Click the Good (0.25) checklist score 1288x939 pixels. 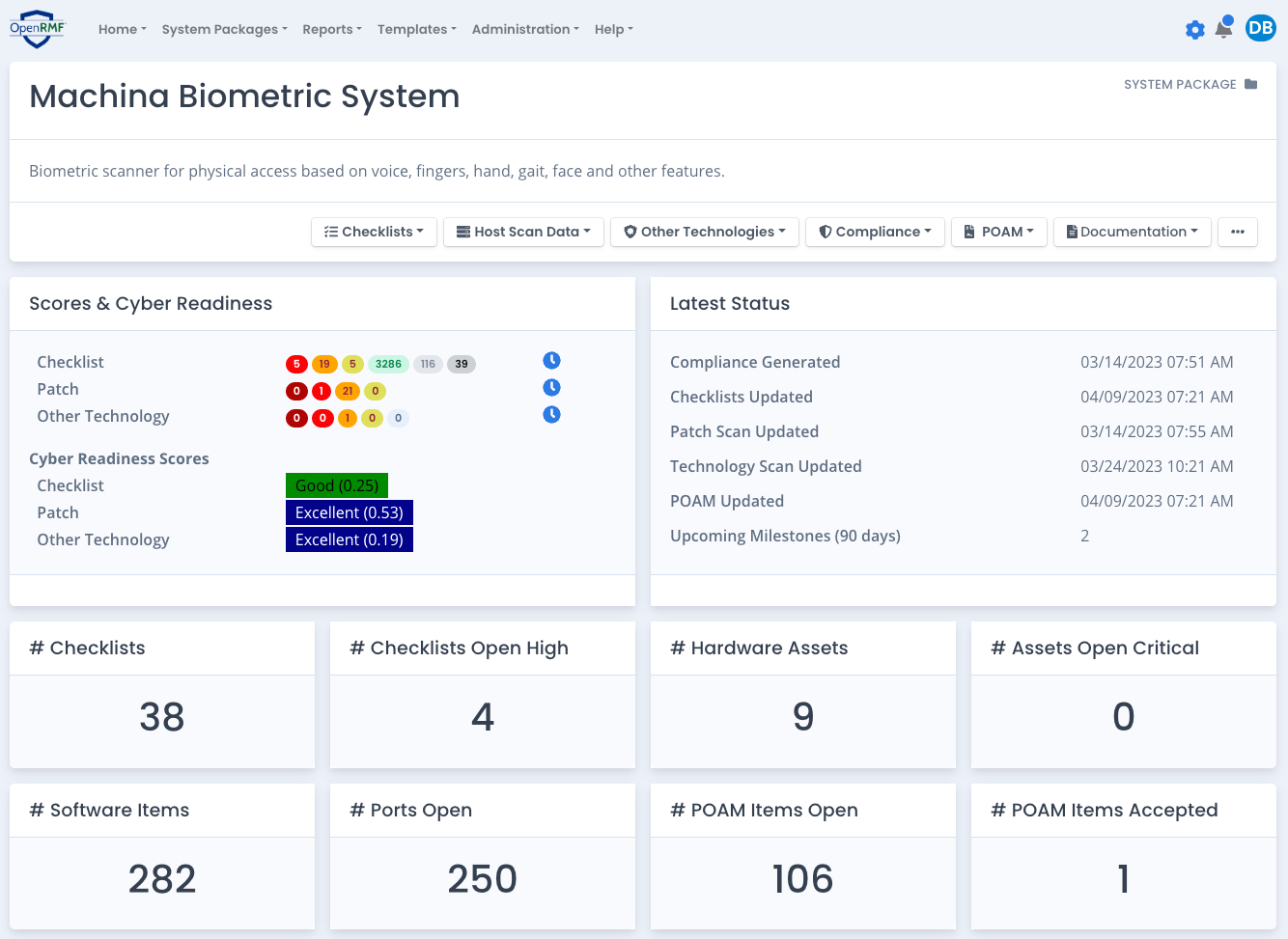[x=337, y=485]
